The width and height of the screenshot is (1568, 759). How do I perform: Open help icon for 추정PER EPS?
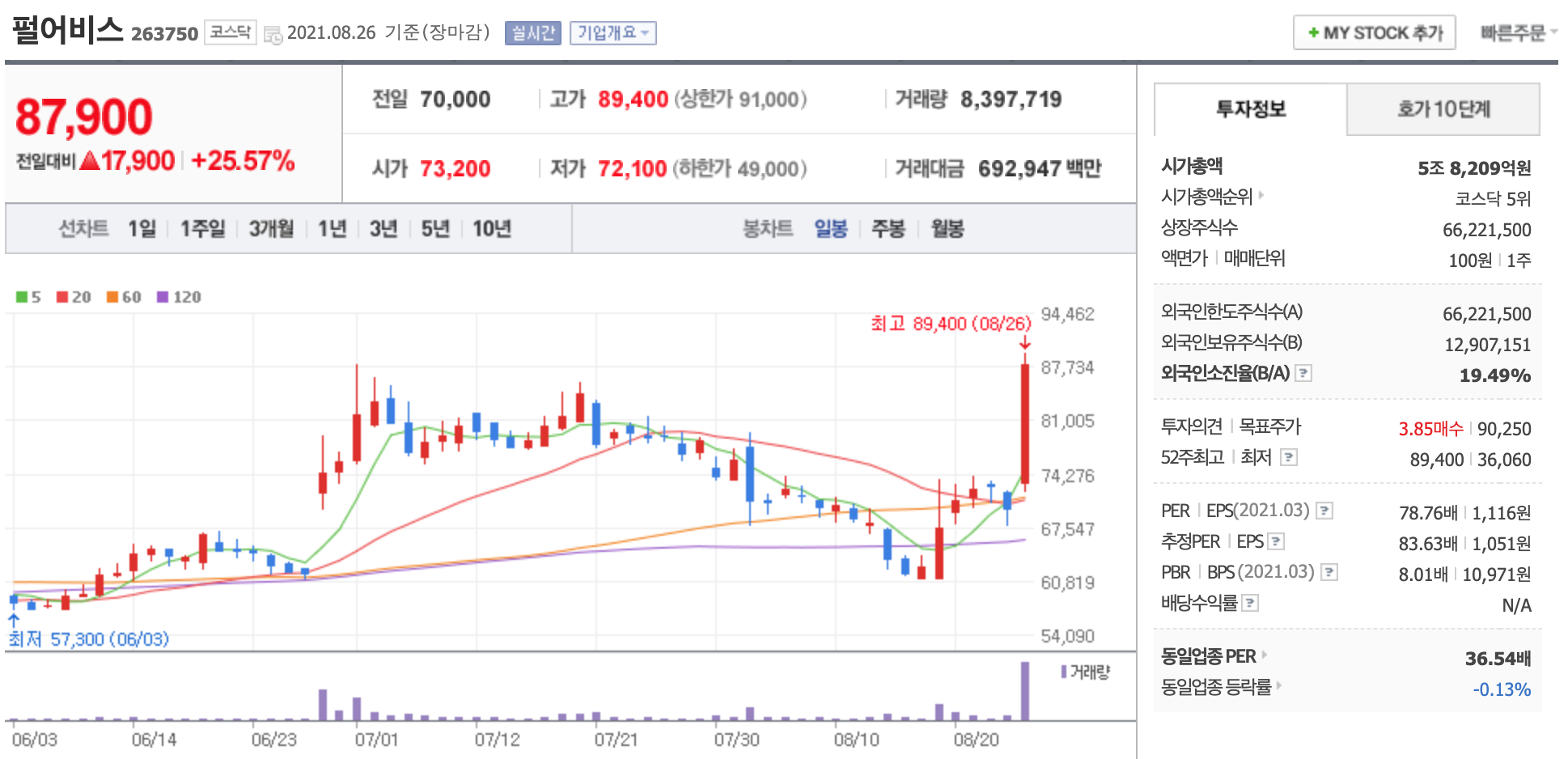click(1276, 541)
